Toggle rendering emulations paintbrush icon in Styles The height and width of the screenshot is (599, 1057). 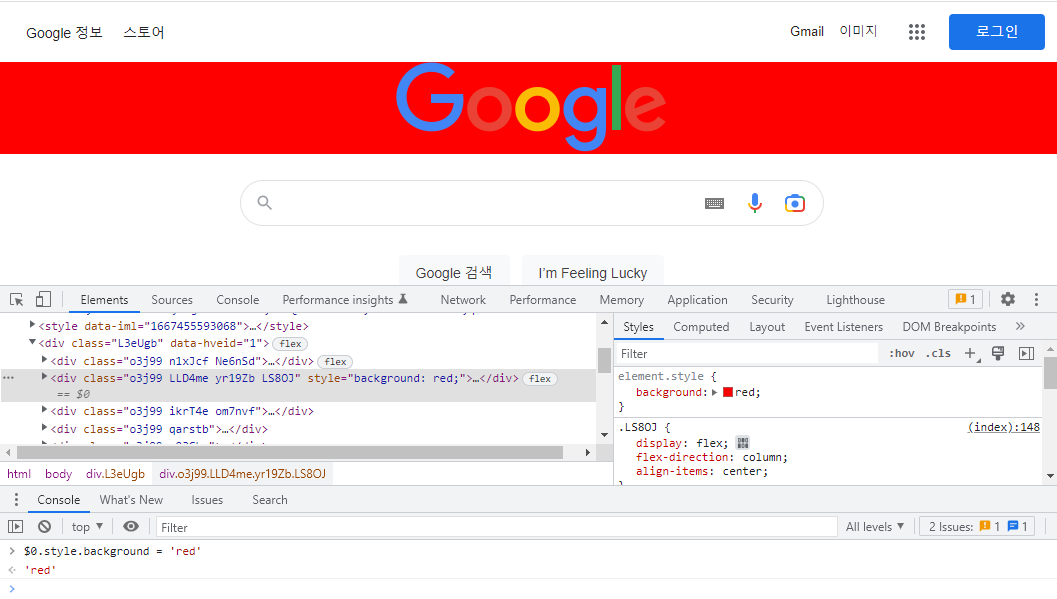(x=998, y=353)
